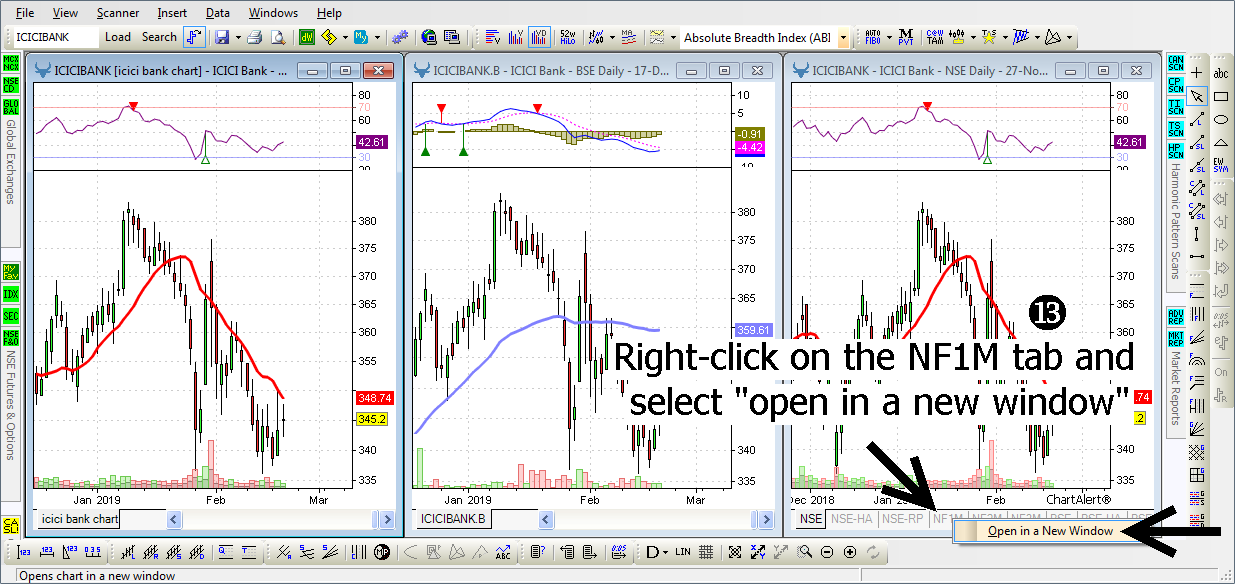1235x584 pixels.
Task: Click the EW SYM Elliott wave icon
Action: tap(1221, 165)
